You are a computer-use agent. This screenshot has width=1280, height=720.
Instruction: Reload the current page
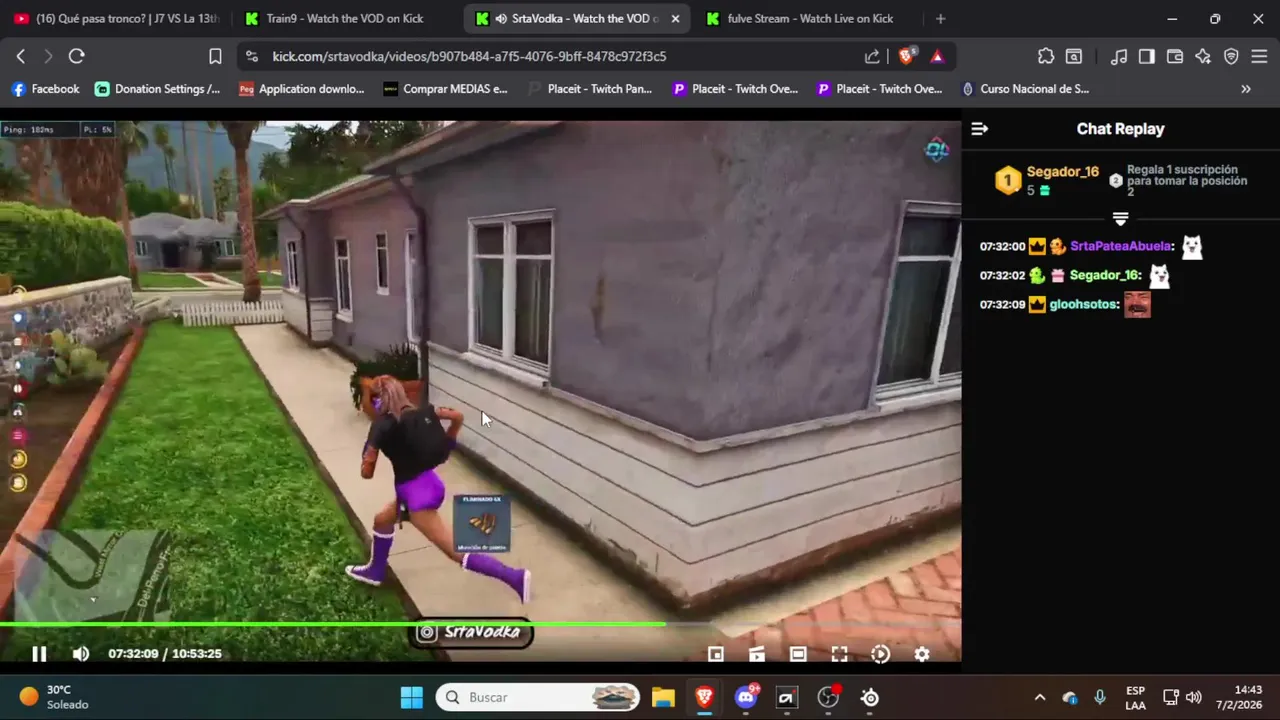pos(76,57)
